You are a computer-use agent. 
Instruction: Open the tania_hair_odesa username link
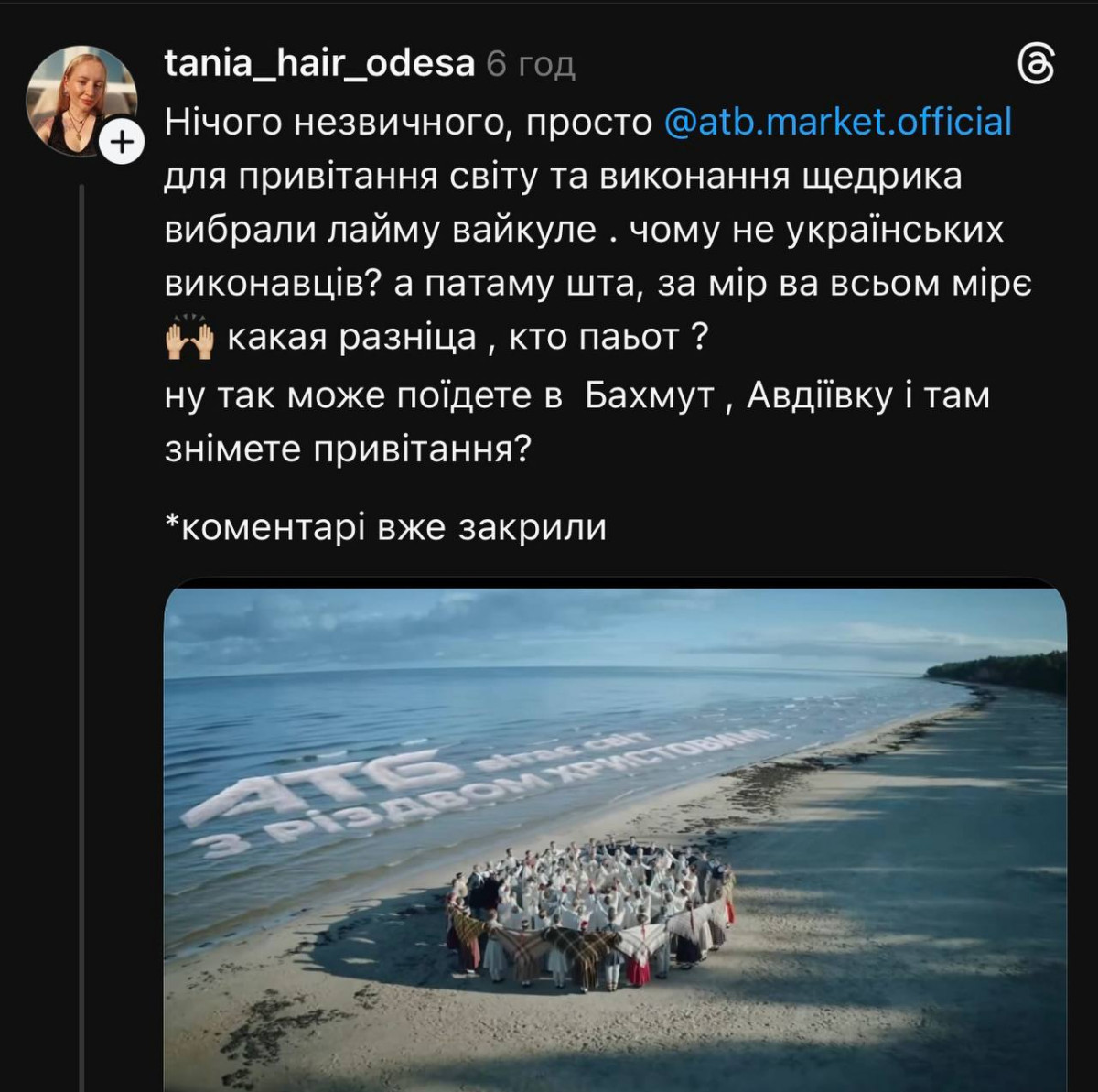(x=319, y=64)
